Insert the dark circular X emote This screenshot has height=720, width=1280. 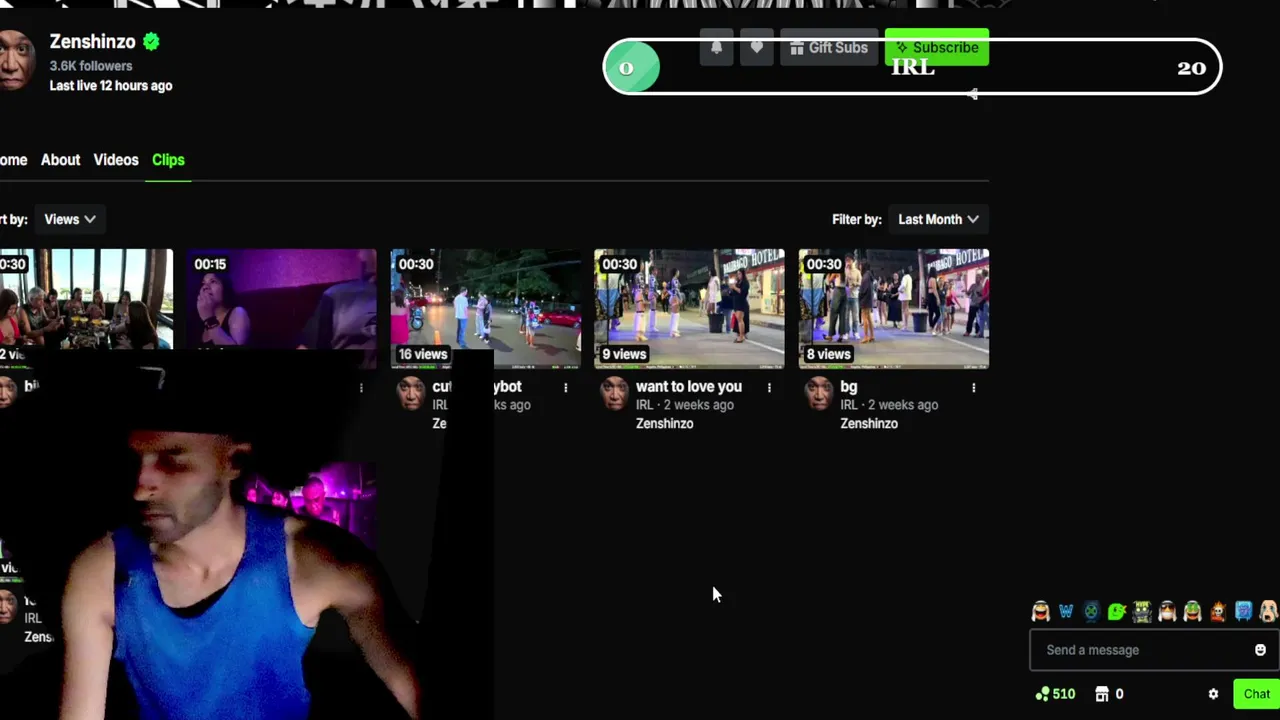[x=1091, y=612]
